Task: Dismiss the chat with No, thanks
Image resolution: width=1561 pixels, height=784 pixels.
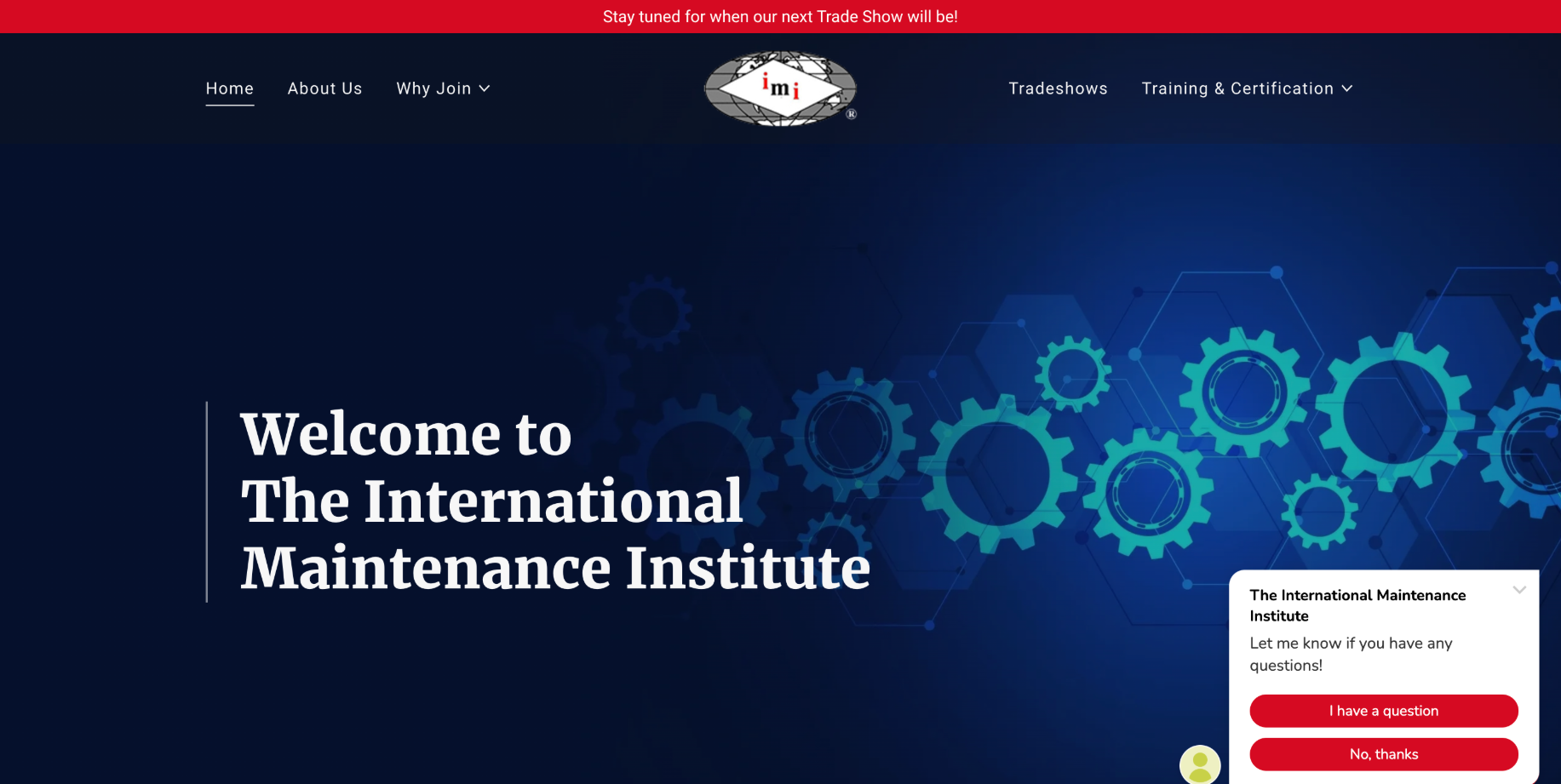Action: [1383, 754]
